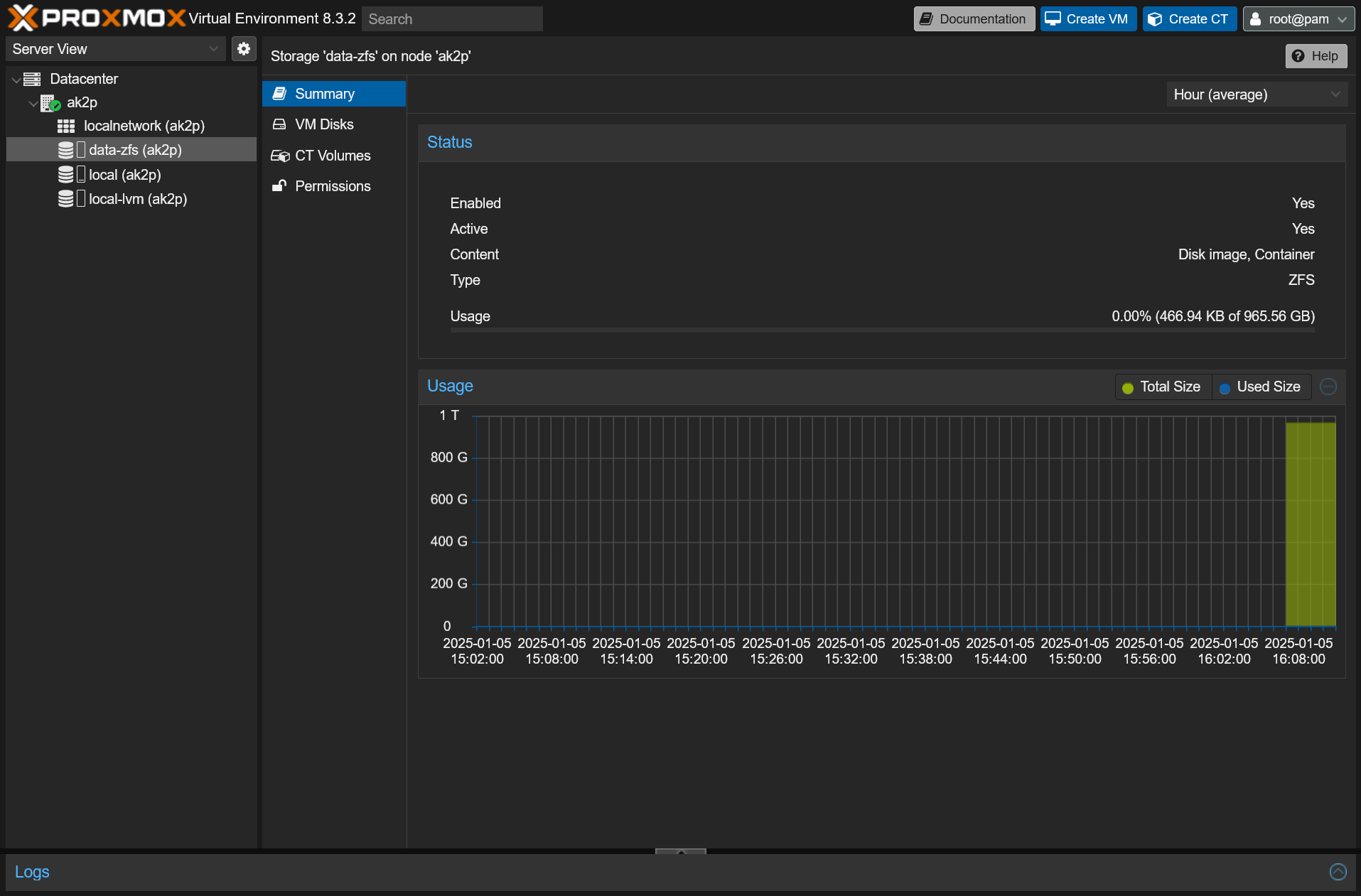The image size is (1361, 896).
Task: Click into the Search field
Action: (452, 19)
